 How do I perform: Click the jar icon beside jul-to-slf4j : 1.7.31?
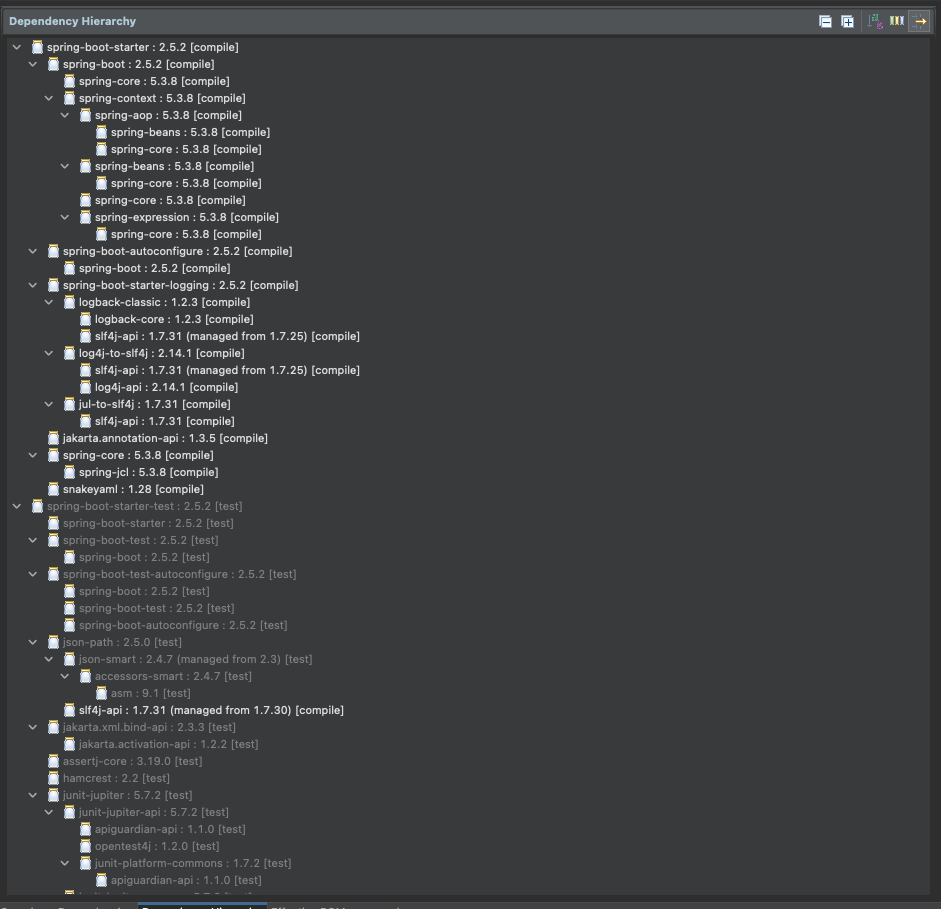[70, 404]
